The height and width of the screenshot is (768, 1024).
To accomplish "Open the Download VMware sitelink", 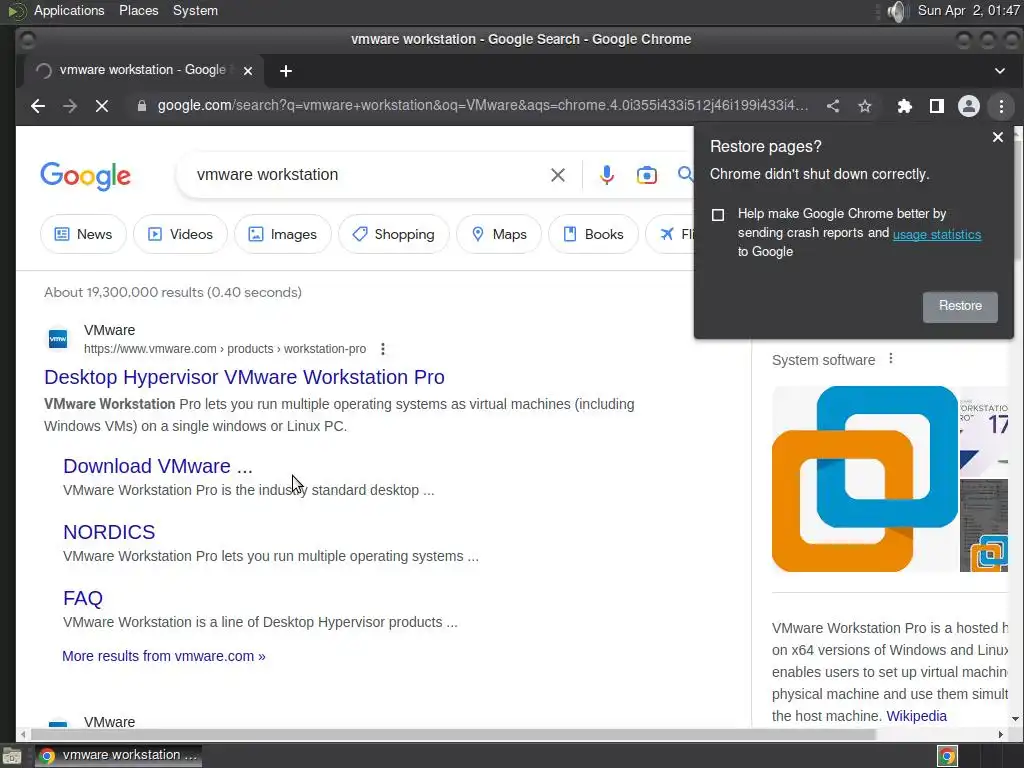I will (x=157, y=466).
